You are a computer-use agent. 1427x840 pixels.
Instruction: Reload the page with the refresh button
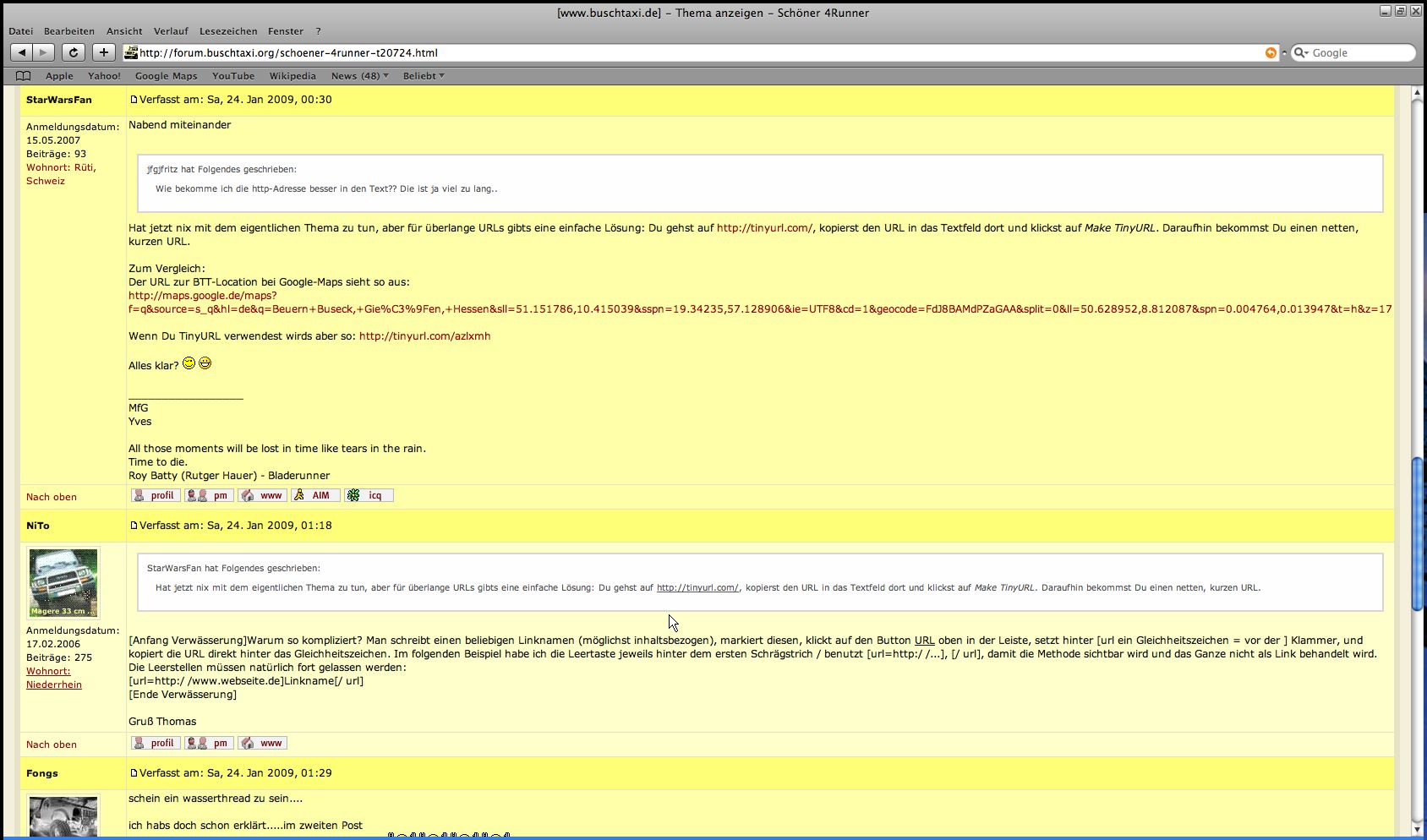coord(74,52)
